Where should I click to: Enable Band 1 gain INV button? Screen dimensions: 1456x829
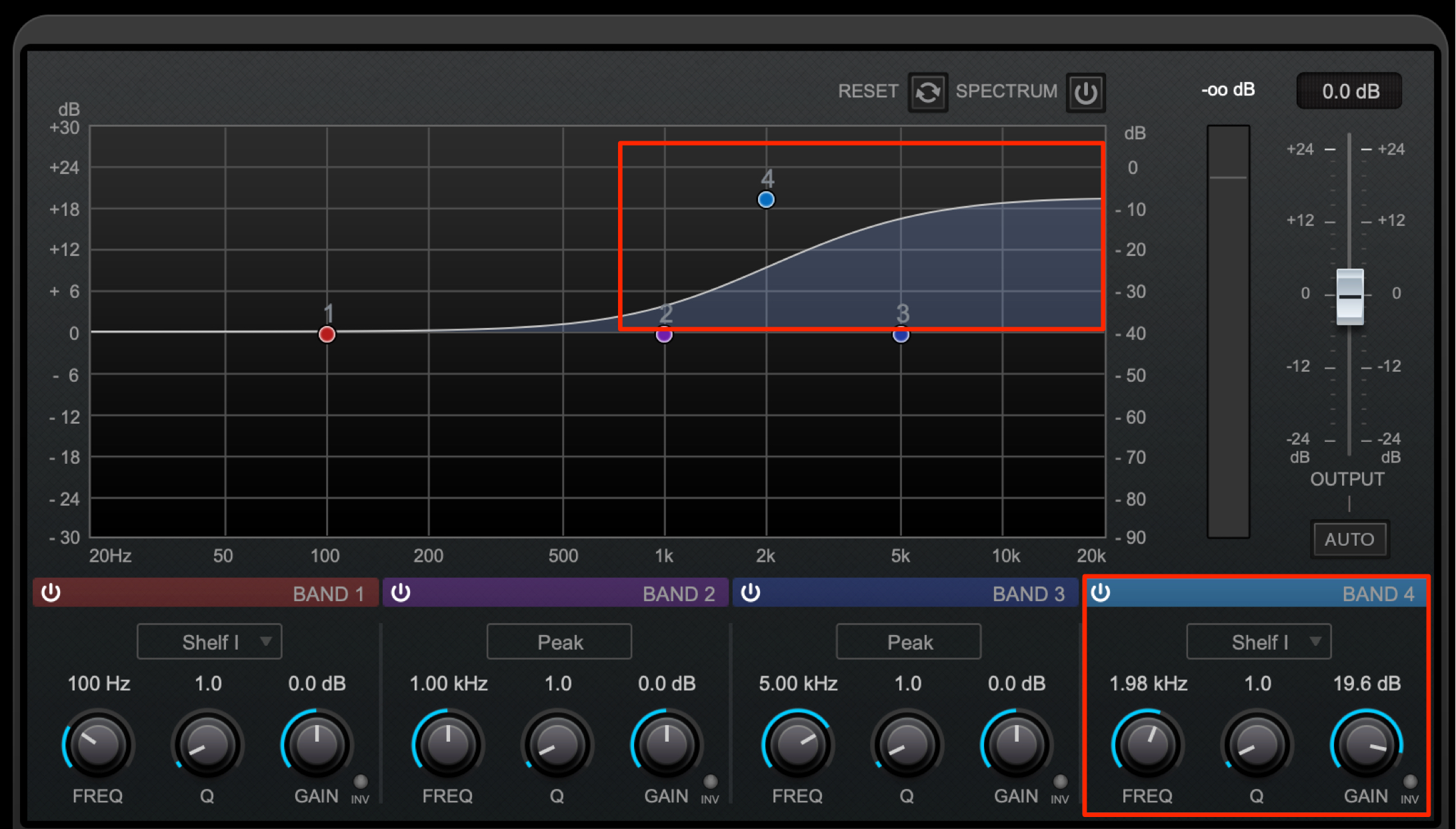[360, 782]
